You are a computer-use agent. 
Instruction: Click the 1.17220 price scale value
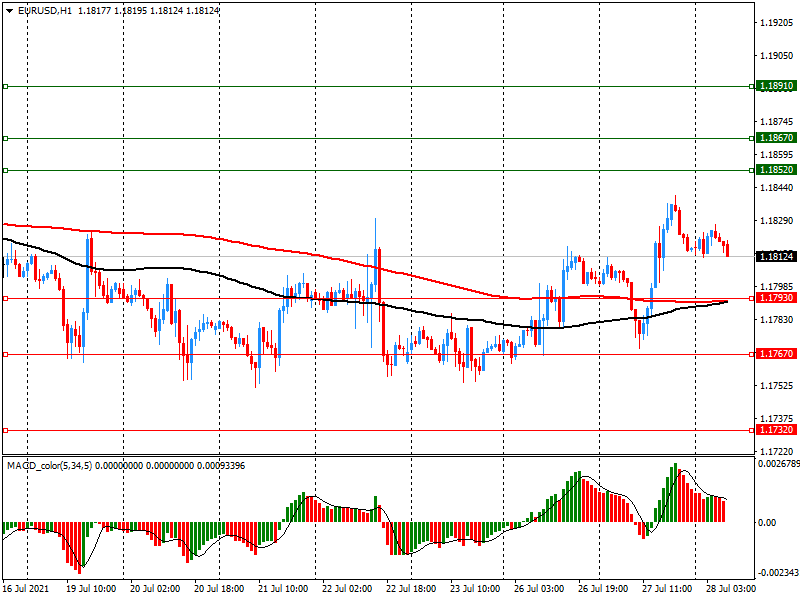tap(777, 452)
